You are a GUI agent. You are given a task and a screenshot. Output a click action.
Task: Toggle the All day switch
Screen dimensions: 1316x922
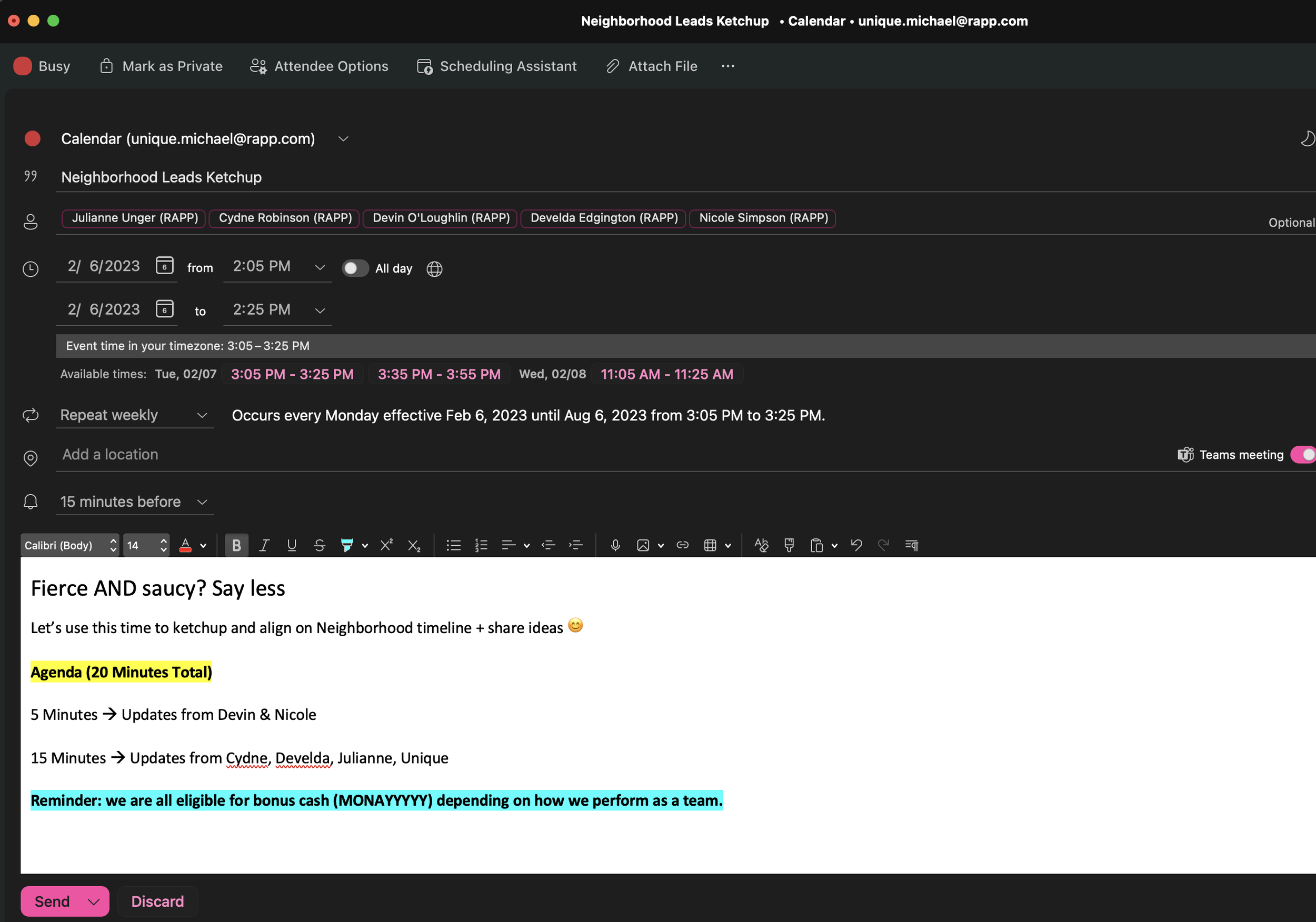pos(355,268)
